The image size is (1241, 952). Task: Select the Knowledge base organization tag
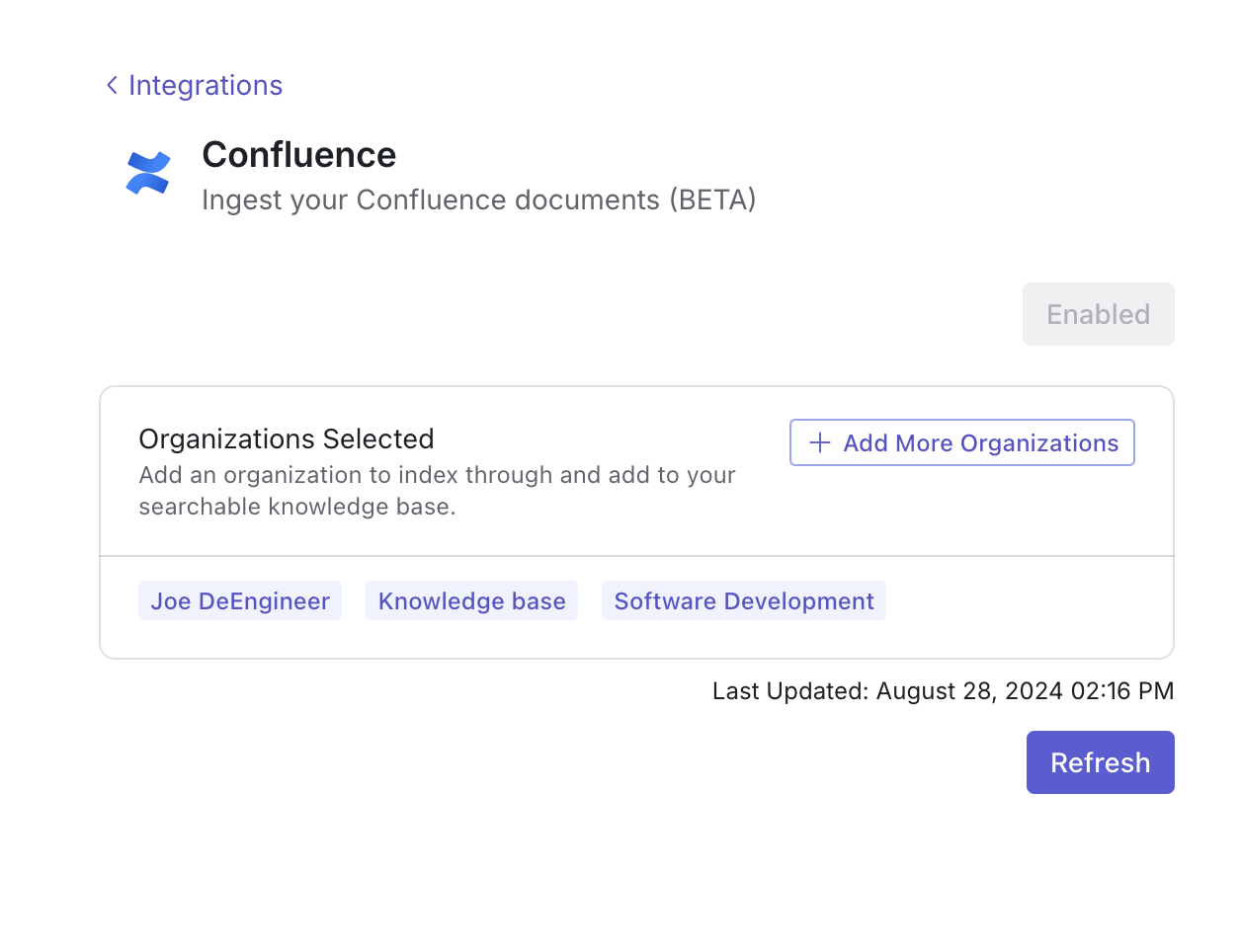[471, 601]
